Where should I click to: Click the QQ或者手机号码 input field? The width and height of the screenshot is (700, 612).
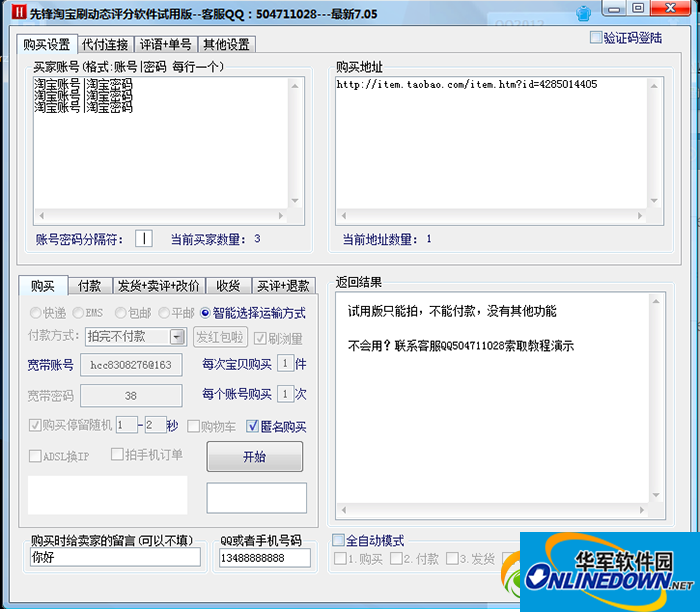[x=265, y=558]
